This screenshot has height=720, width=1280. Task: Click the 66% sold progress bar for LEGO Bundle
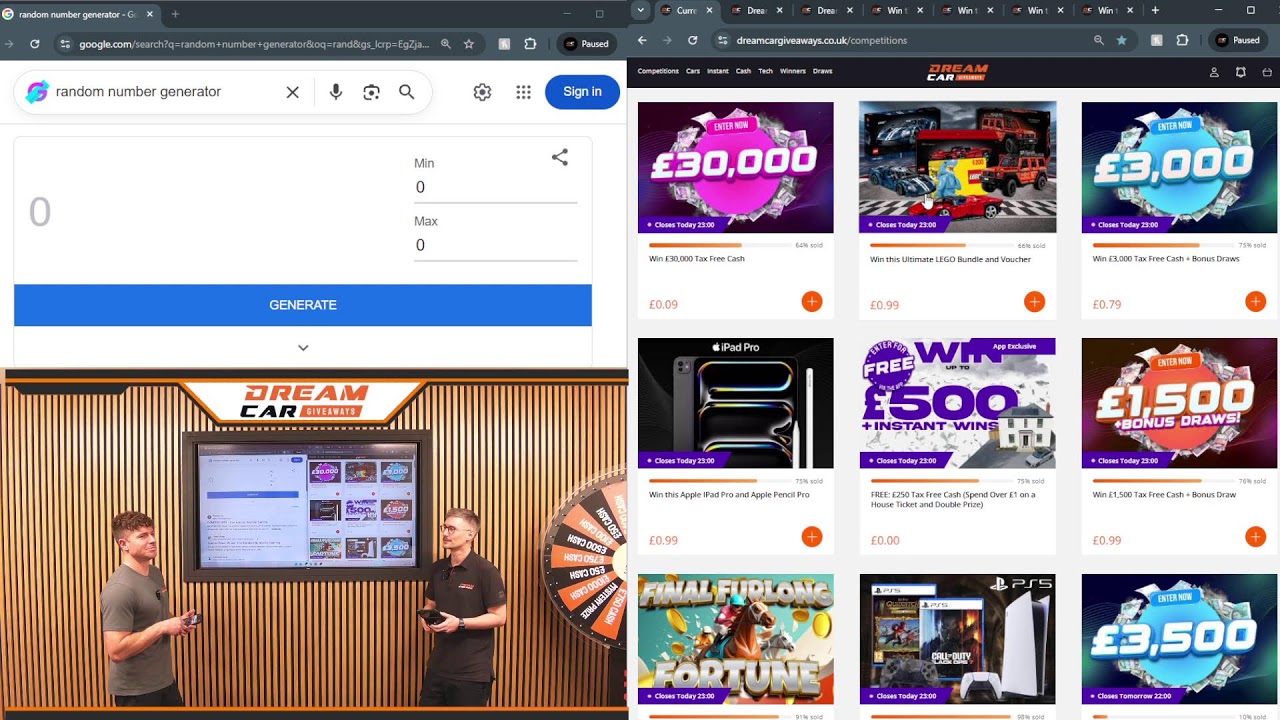coord(941,245)
